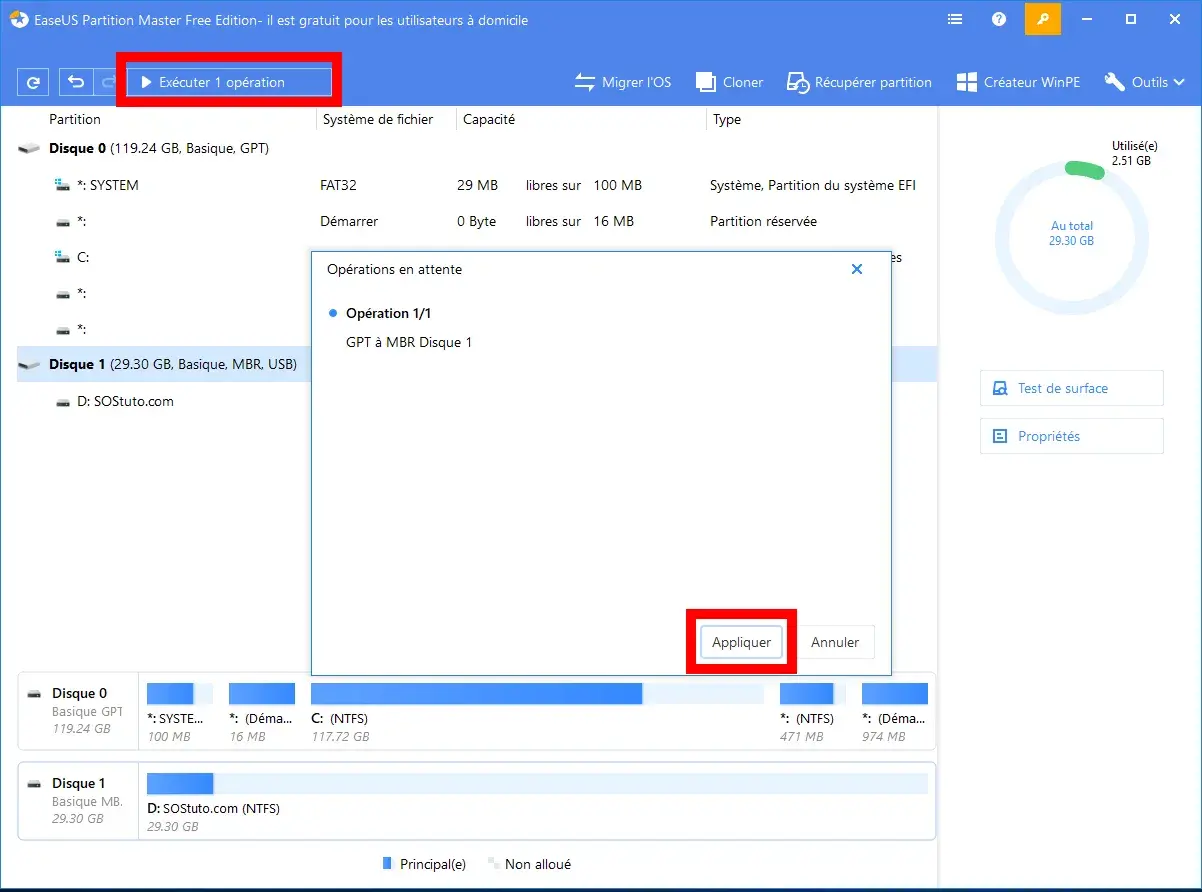Close the Opérations en attente dialog

pyautogui.click(x=857, y=269)
